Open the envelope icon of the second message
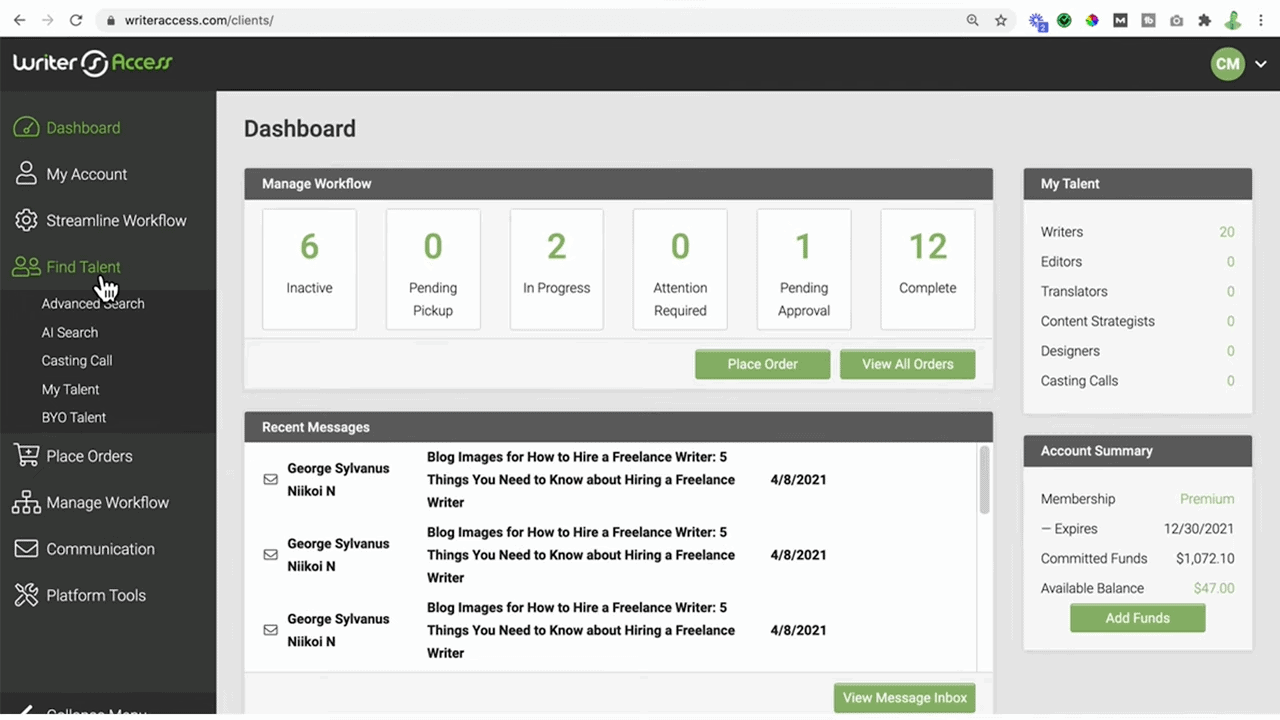Screen dimensions: 1280x720 pyautogui.click(x=270, y=555)
